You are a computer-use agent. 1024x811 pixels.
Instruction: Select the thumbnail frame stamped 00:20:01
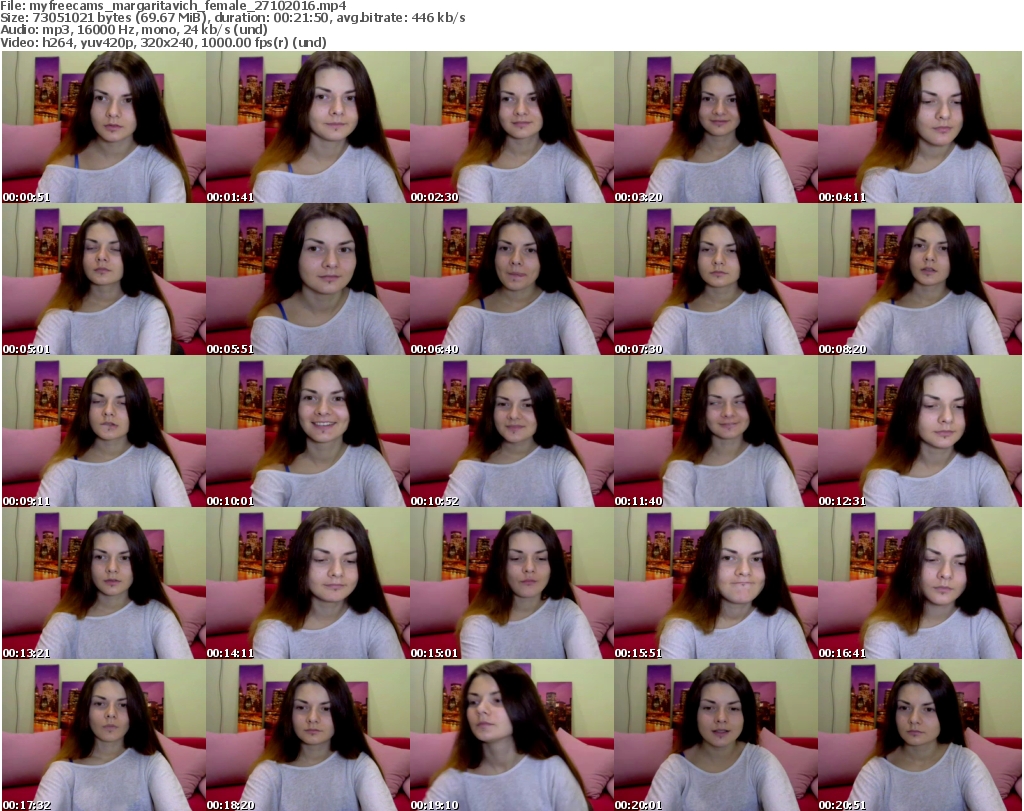(x=715, y=735)
